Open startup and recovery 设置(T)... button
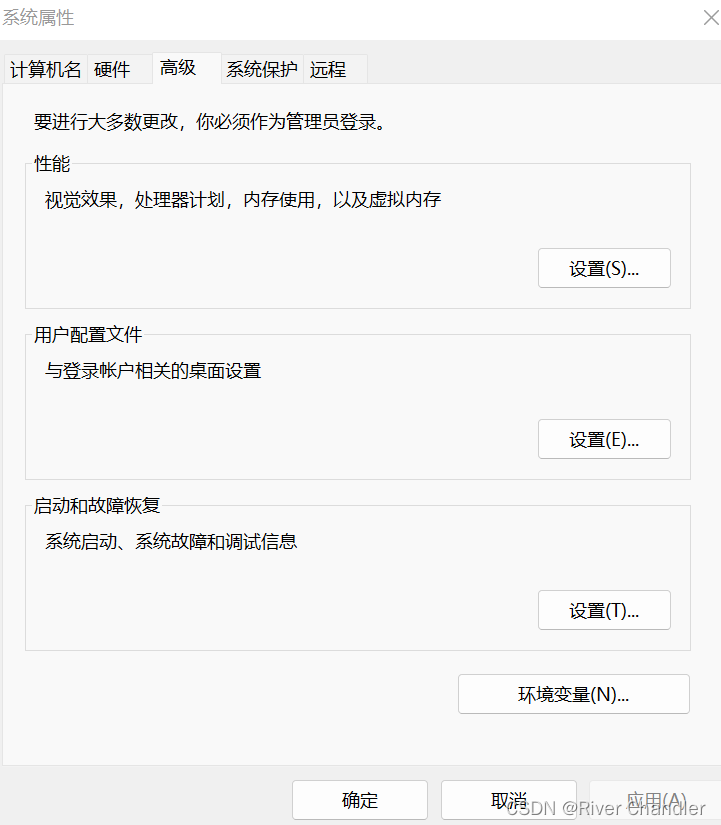The height and width of the screenshot is (825, 721). click(x=604, y=610)
